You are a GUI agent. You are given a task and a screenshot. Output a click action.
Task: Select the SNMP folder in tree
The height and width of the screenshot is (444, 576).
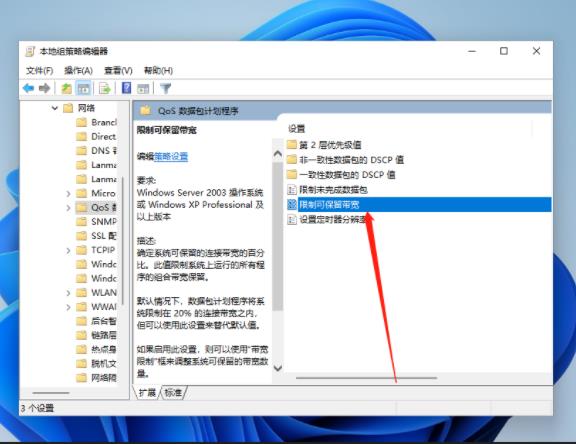click(x=97, y=221)
